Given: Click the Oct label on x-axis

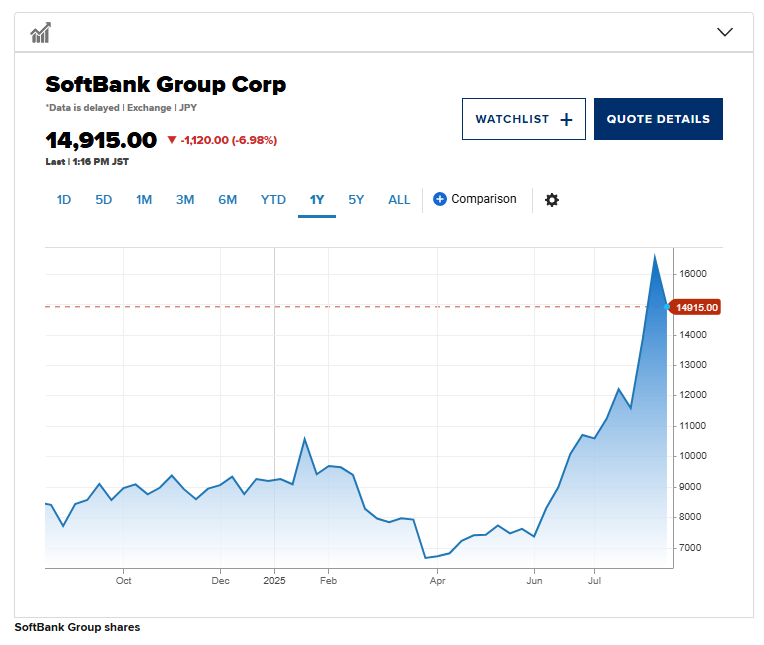Looking at the screenshot, I should [x=123, y=581].
